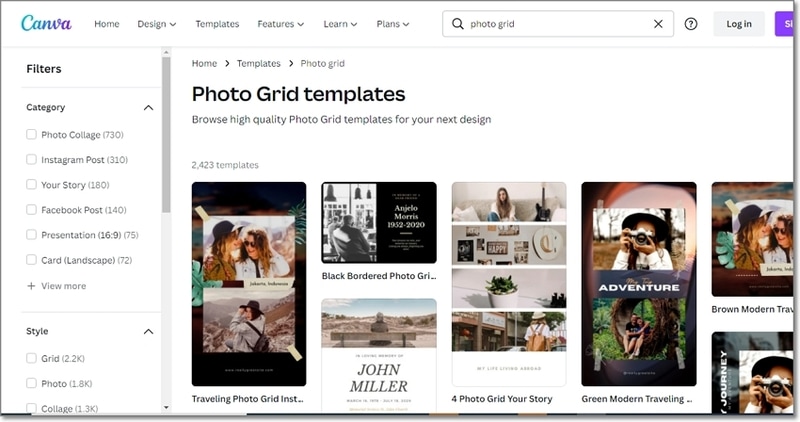Click the filters panel scrollbar thumb
The height and width of the screenshot is (422, 800).
(x=166, y=134)
